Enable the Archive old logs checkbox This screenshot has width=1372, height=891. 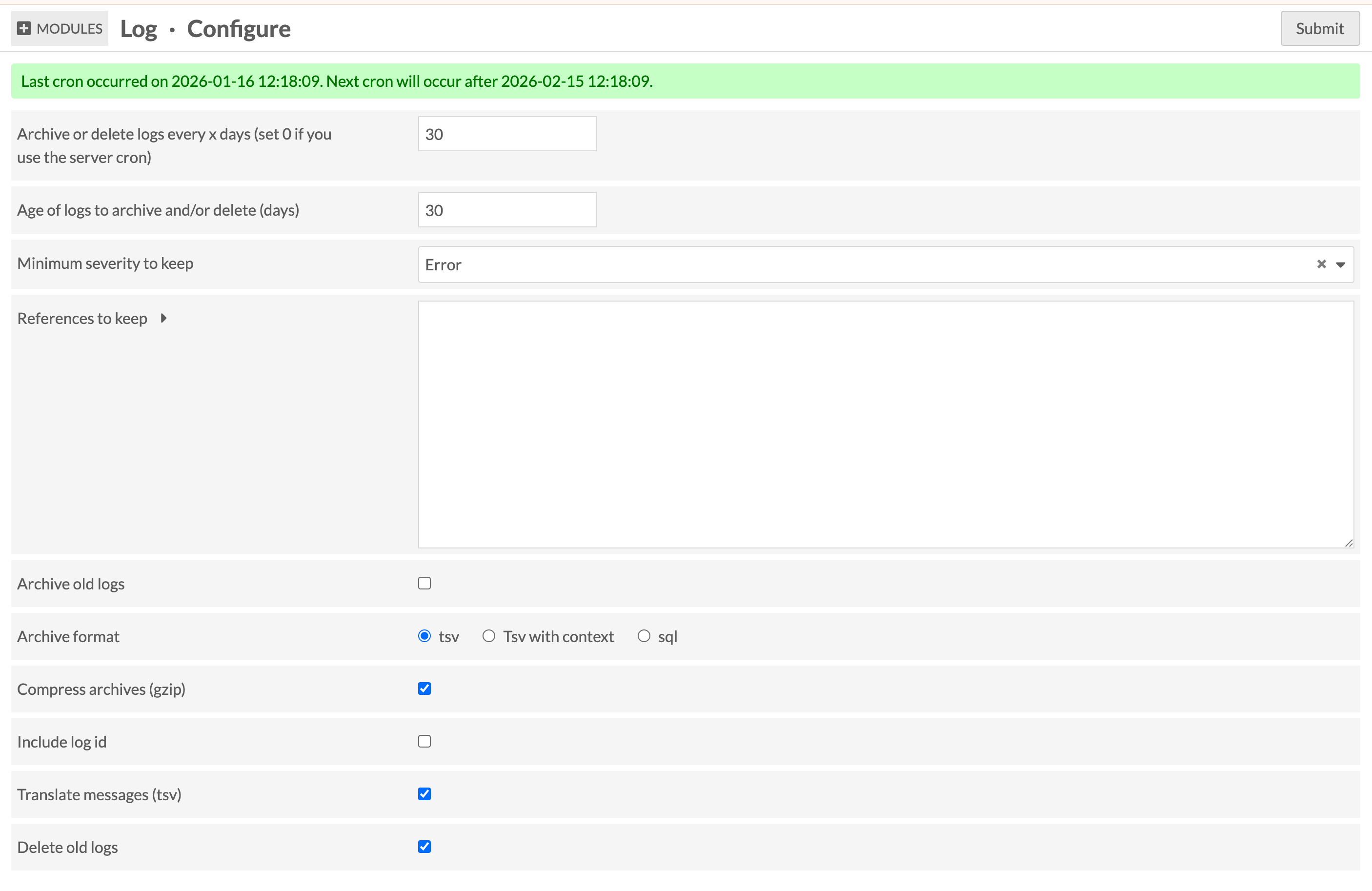[424, 583]
